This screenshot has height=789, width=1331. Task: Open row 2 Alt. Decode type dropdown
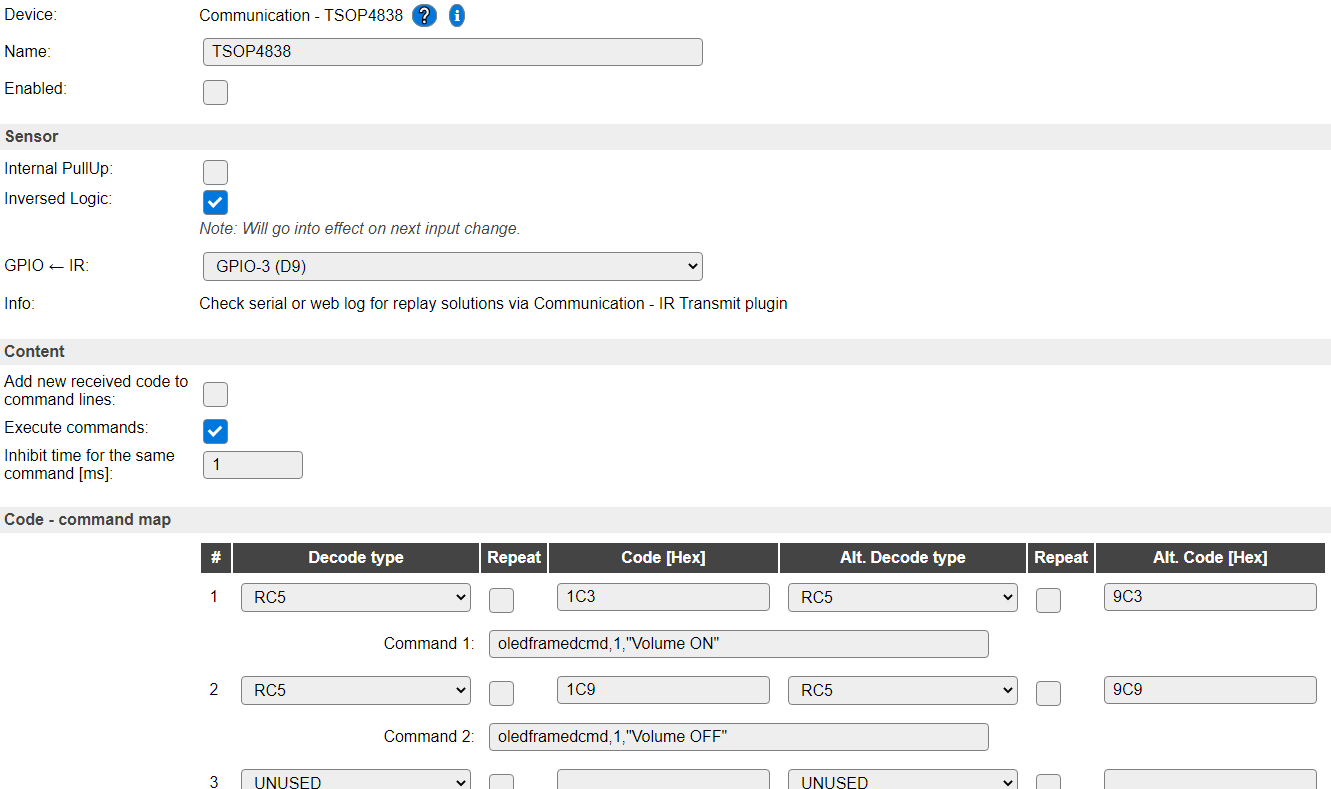902,691
